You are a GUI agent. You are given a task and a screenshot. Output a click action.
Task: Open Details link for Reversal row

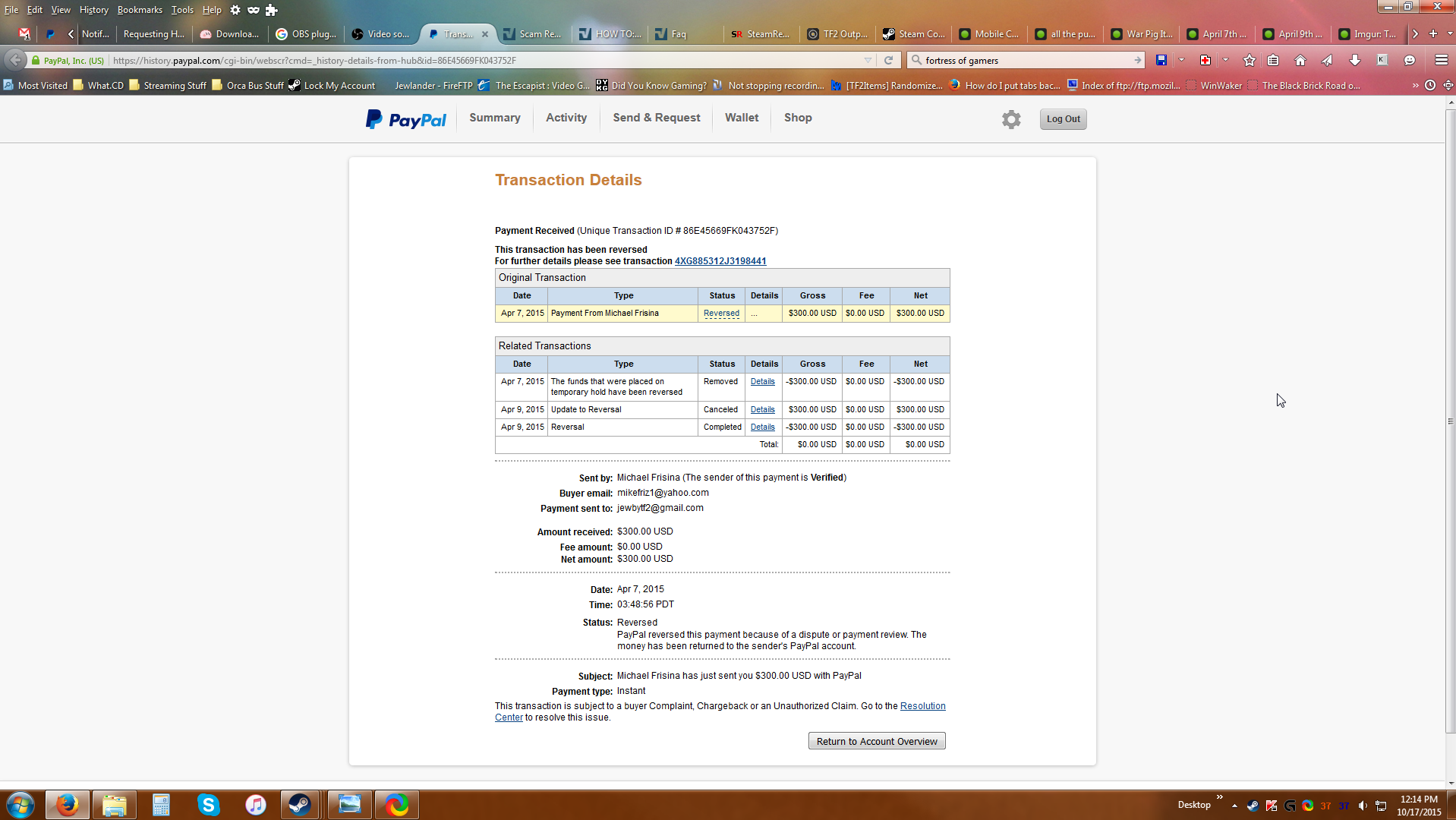click(762, 427)
